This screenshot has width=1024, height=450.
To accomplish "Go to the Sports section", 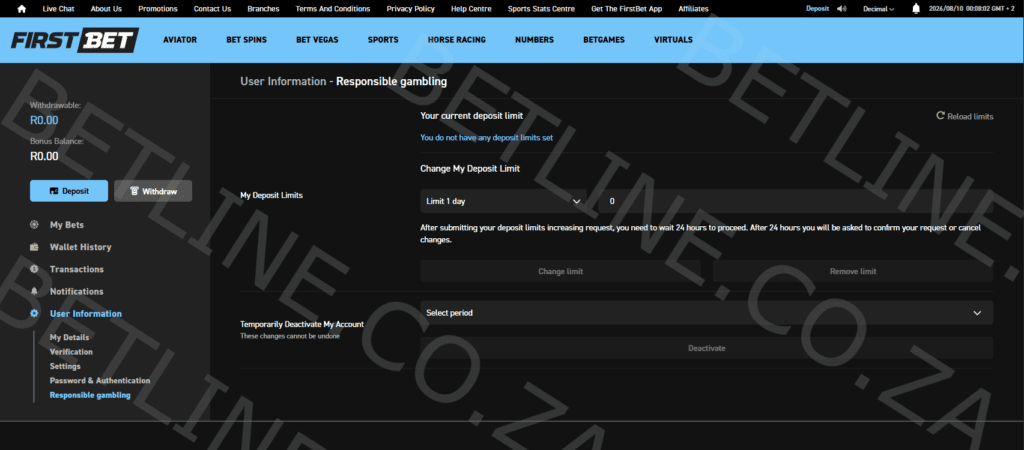I will 383,40.
